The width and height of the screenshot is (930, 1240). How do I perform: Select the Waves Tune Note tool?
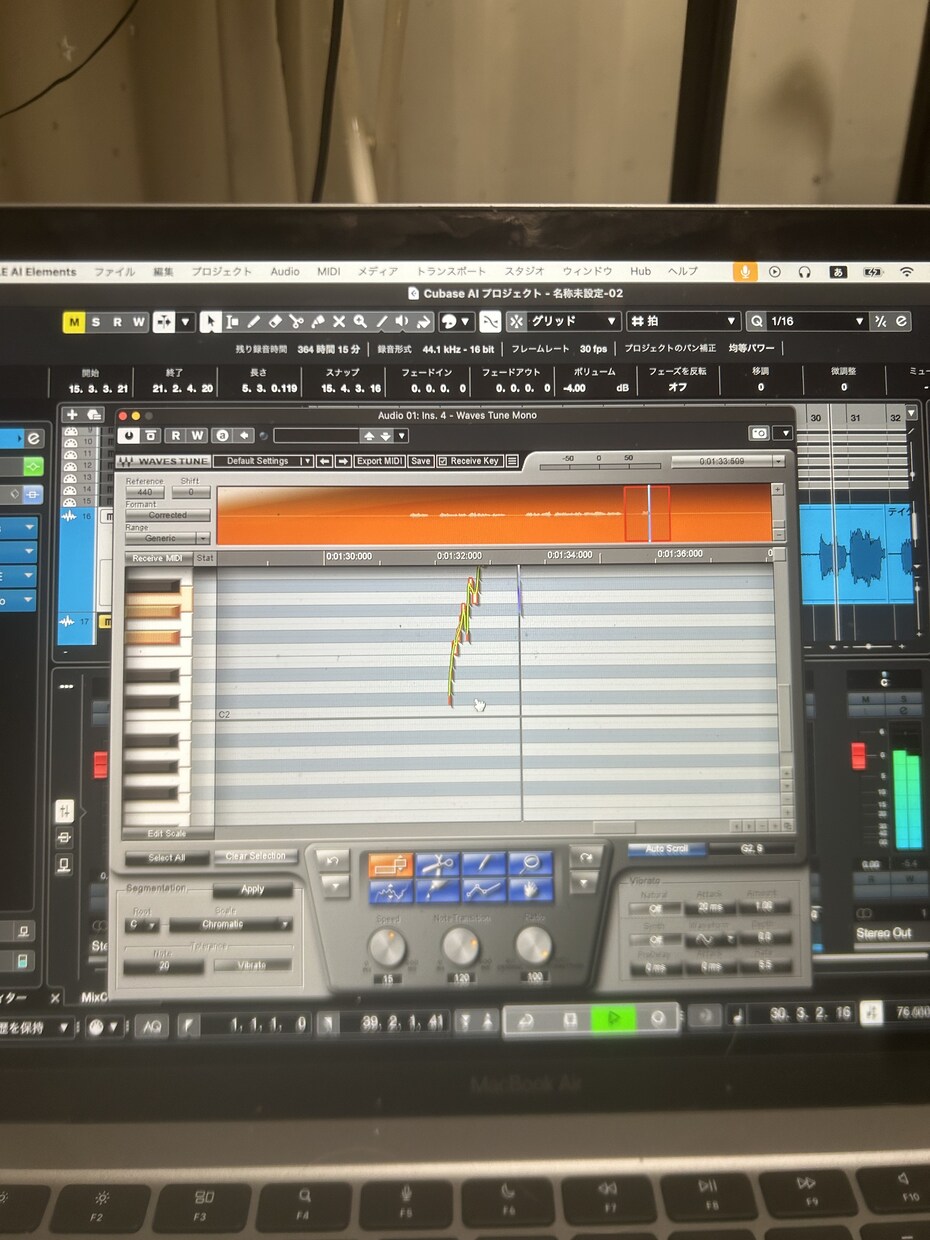pos(391,864)
